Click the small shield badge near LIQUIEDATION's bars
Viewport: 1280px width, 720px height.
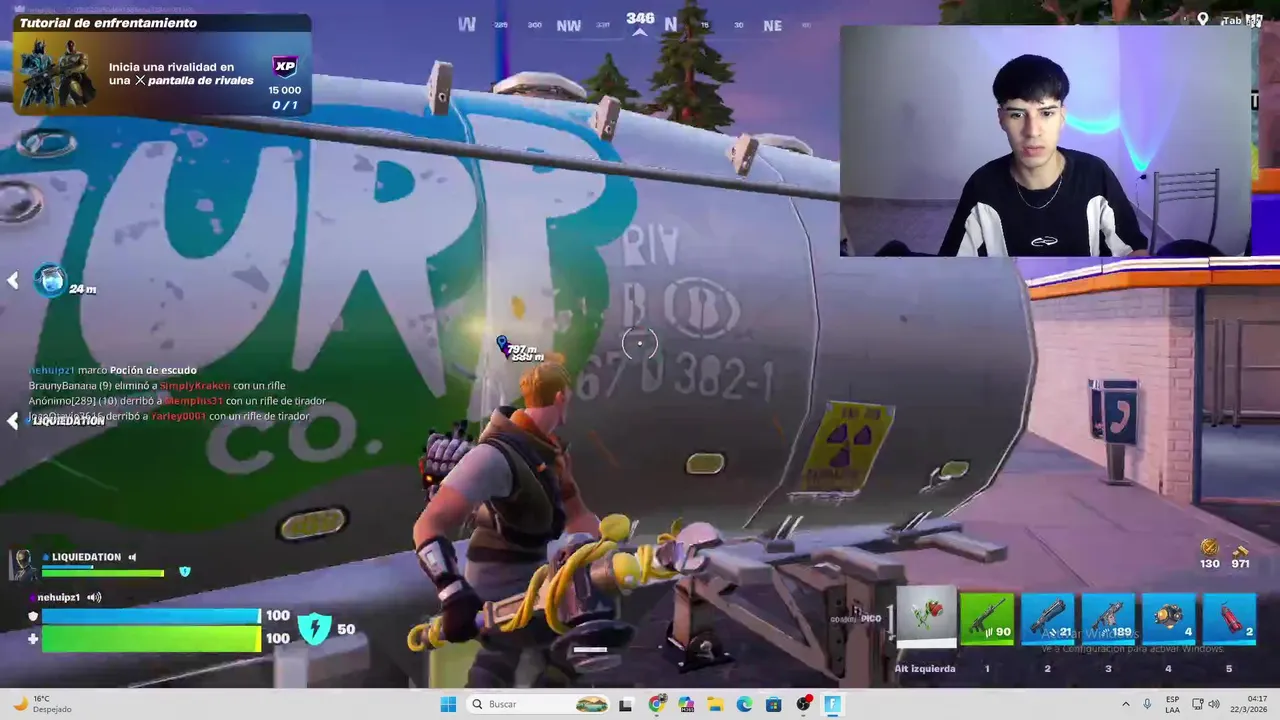point(184,571)
